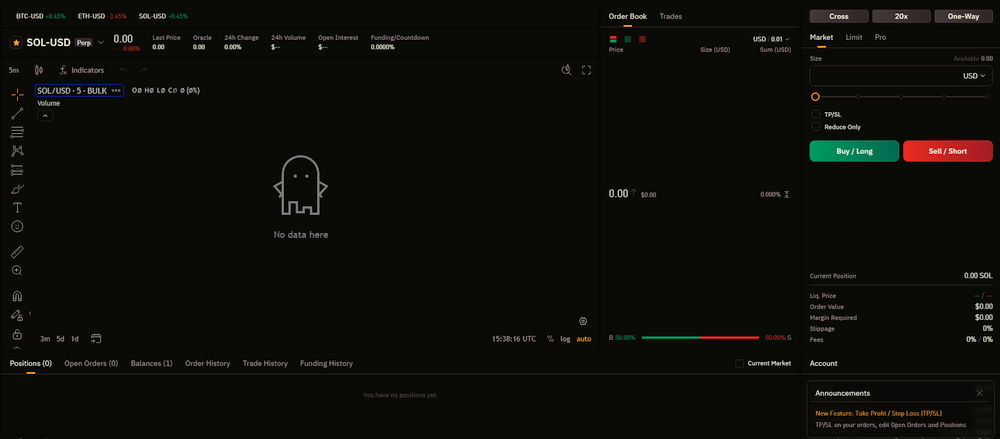
Task: Click the Cross margin mode button
Action: (839, 17)
